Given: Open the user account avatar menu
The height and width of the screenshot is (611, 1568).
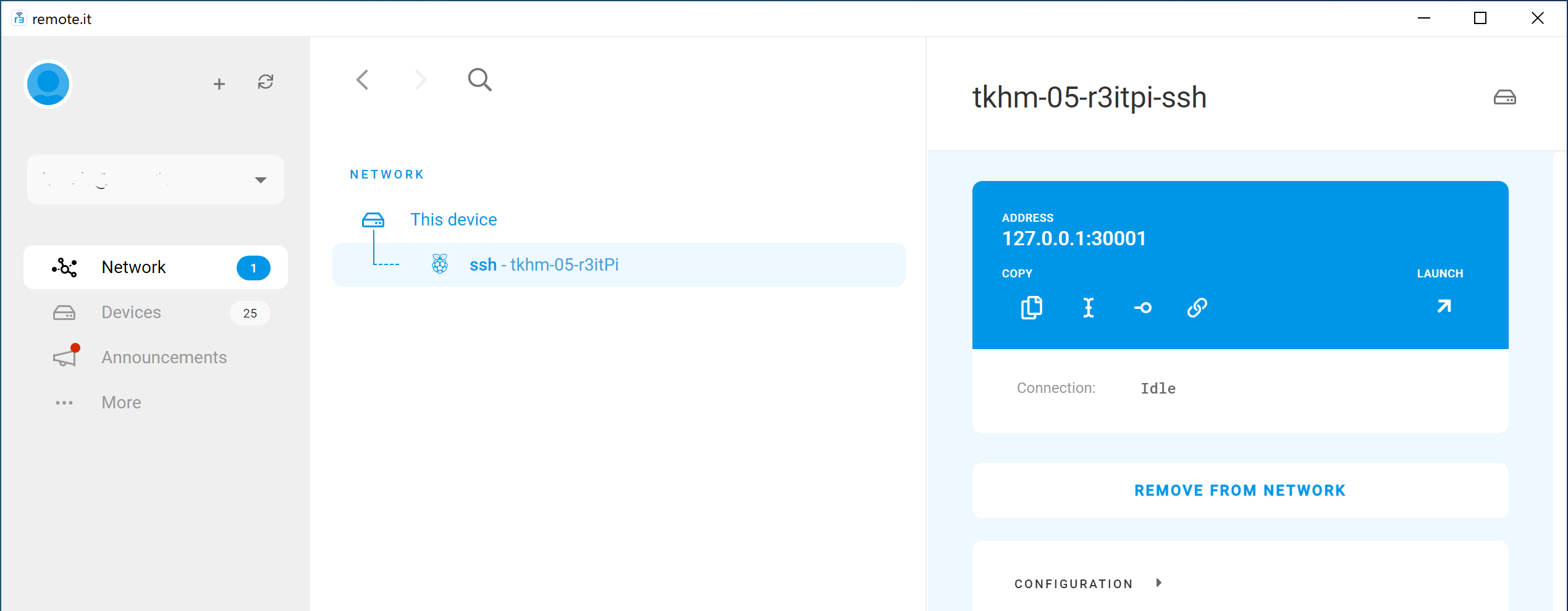Looking at the screenshot, I should (48, 84).
